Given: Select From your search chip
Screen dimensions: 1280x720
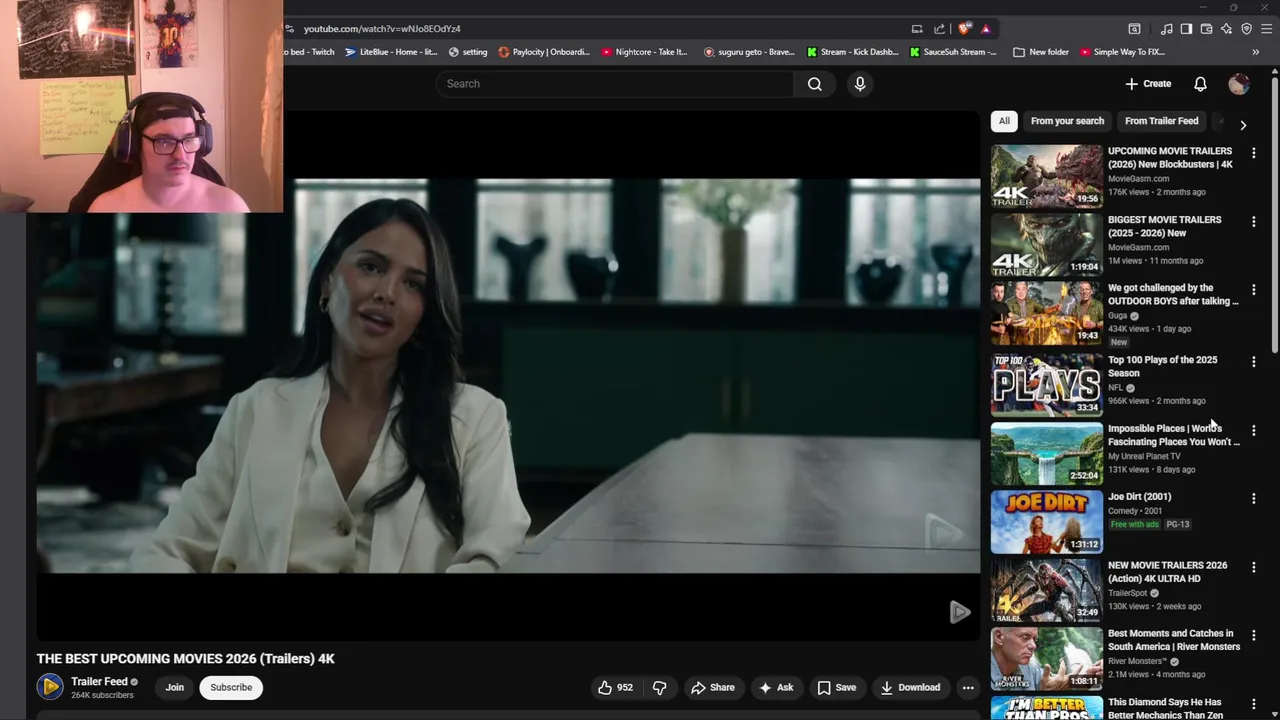Looking at the screenshot, I should [x=1067, y=121].
